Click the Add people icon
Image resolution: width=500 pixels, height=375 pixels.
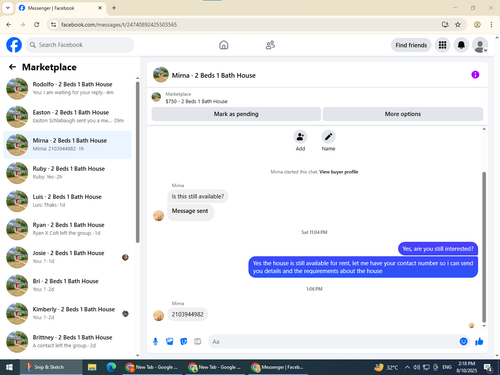tap(300, 137)
